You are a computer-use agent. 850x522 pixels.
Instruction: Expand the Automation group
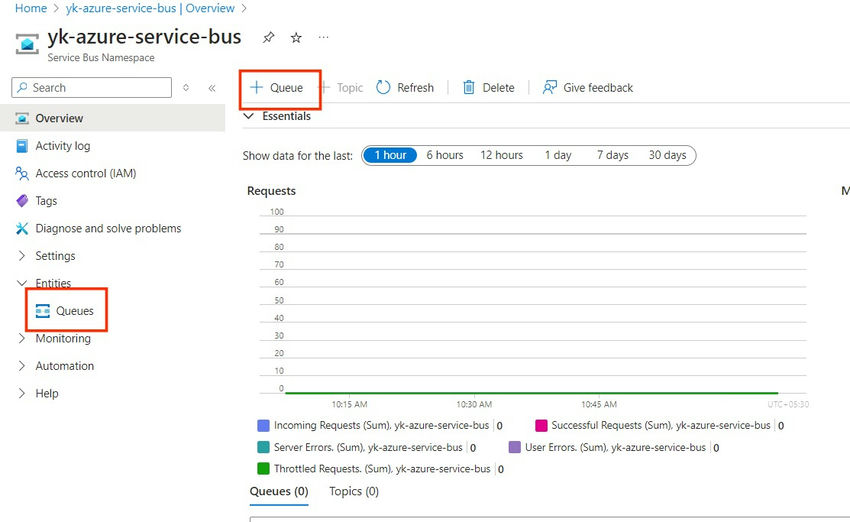point(22,366)
